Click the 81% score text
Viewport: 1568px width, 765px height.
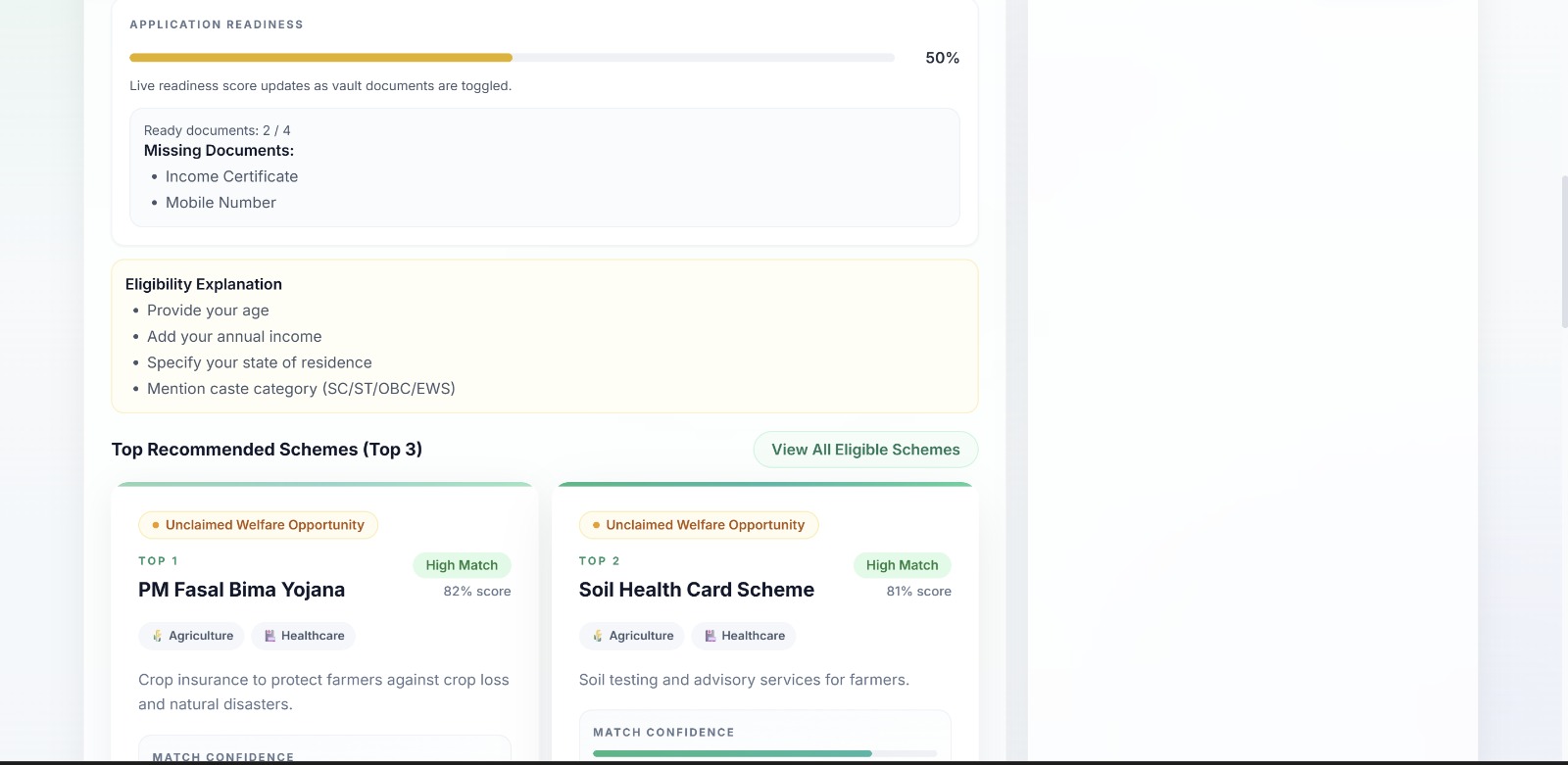pos(918,592)
